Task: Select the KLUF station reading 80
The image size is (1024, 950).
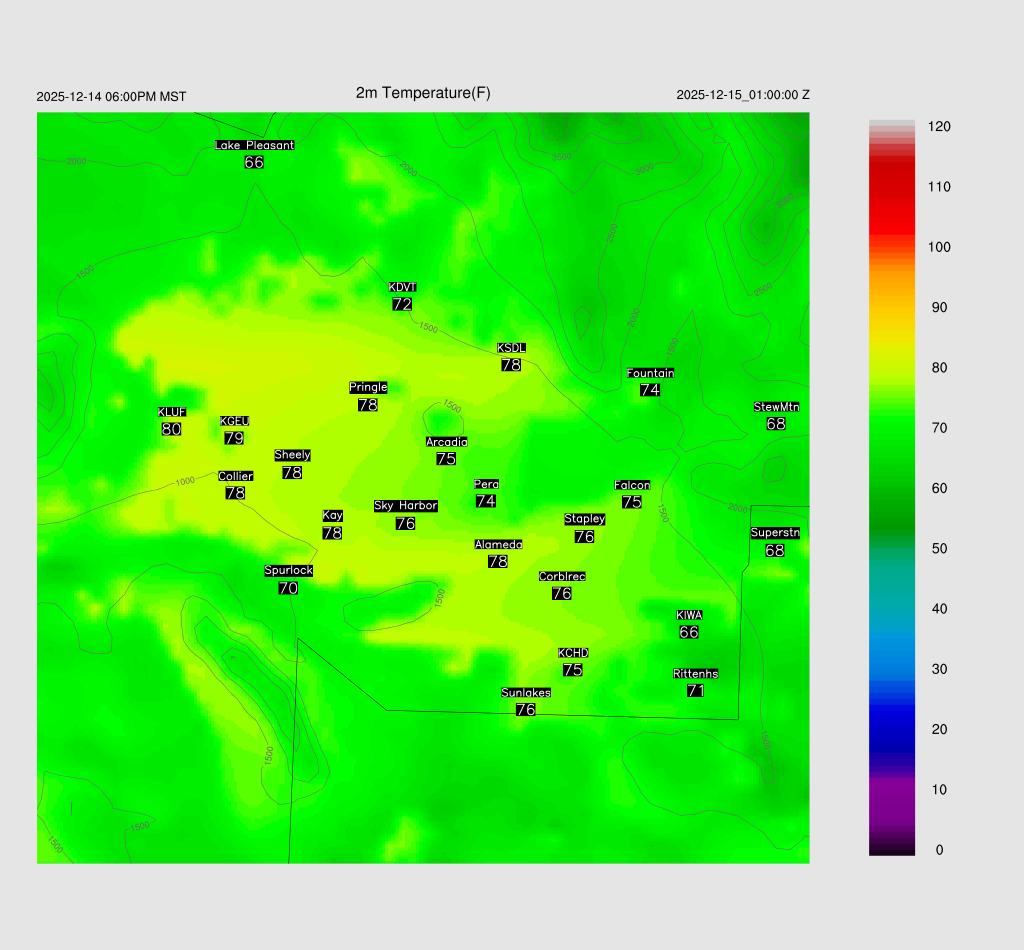Action: (x=171, y=429)
